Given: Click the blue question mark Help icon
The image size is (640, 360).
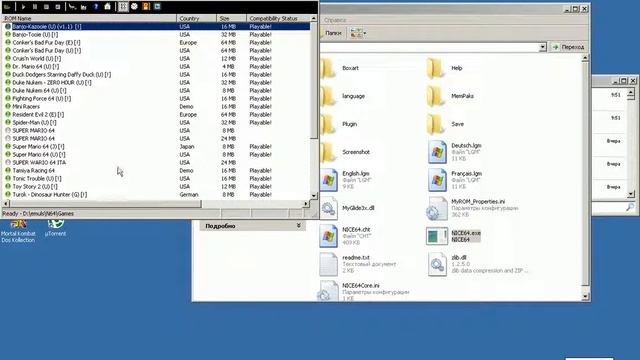Looking at the screenshot, I should pyautogui.click(x=96, y=7).
